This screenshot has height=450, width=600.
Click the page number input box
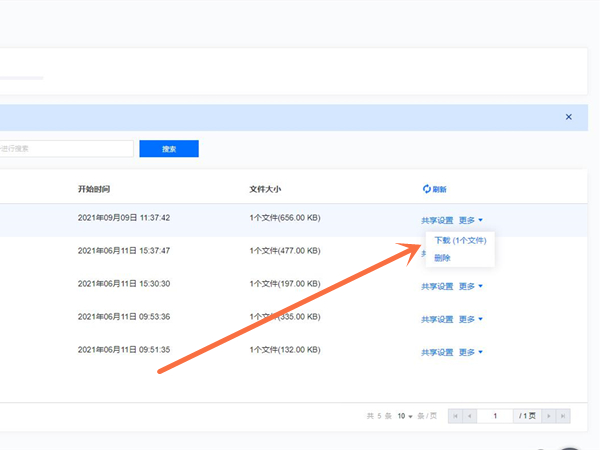coord(495,415)
